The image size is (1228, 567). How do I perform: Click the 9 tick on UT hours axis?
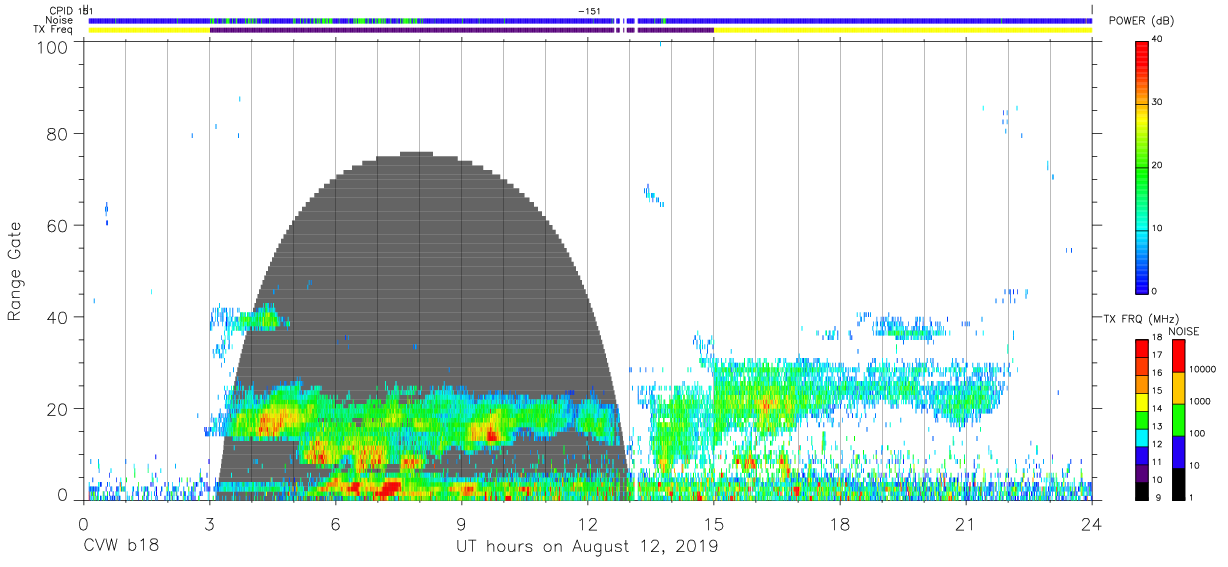[461, 524]
